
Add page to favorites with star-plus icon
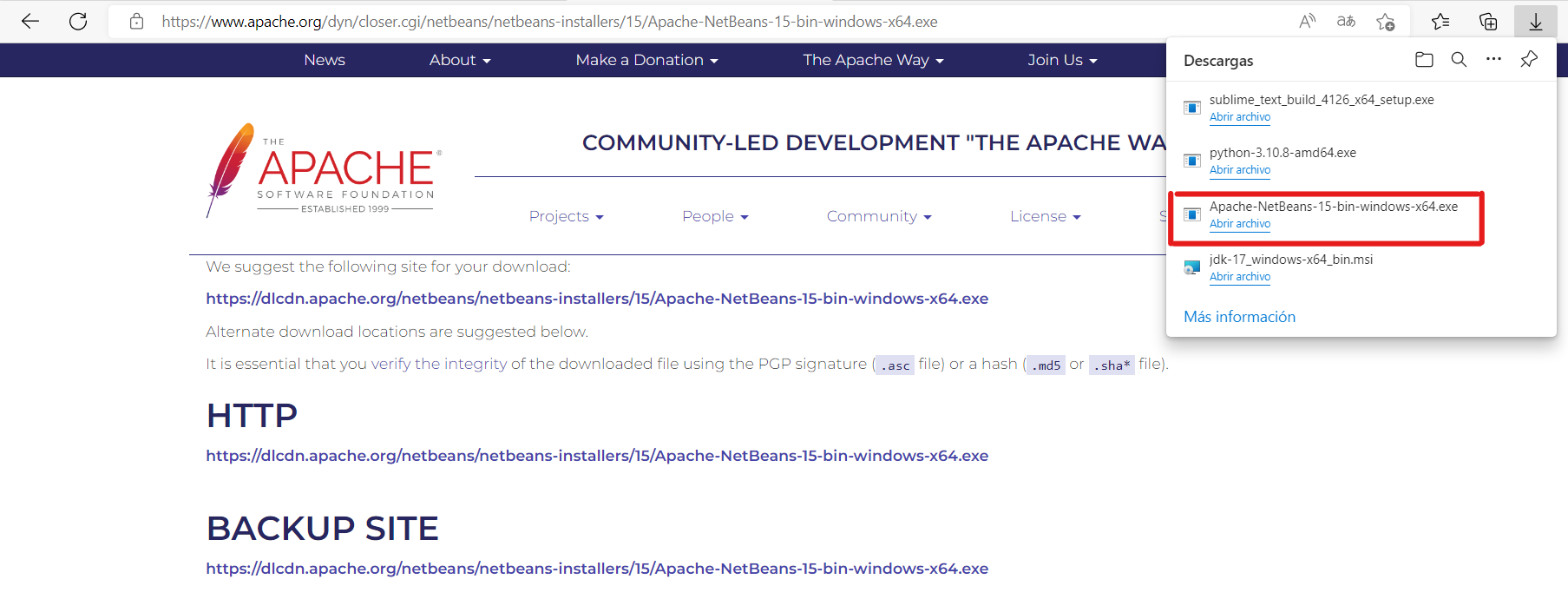(1386, 22)
